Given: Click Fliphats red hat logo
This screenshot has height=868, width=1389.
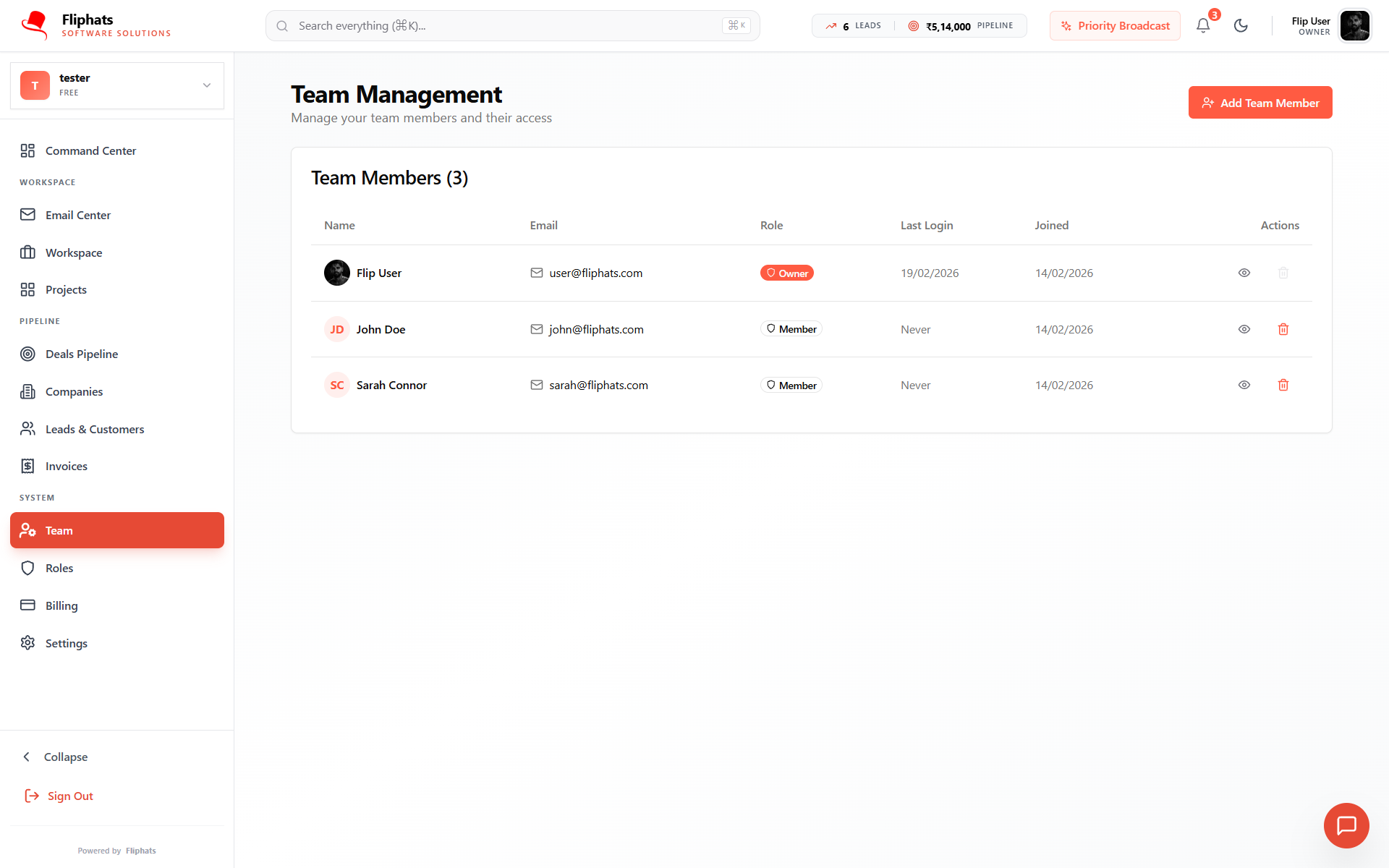Looking at the screenshot, I should click(x=34, y=25).
